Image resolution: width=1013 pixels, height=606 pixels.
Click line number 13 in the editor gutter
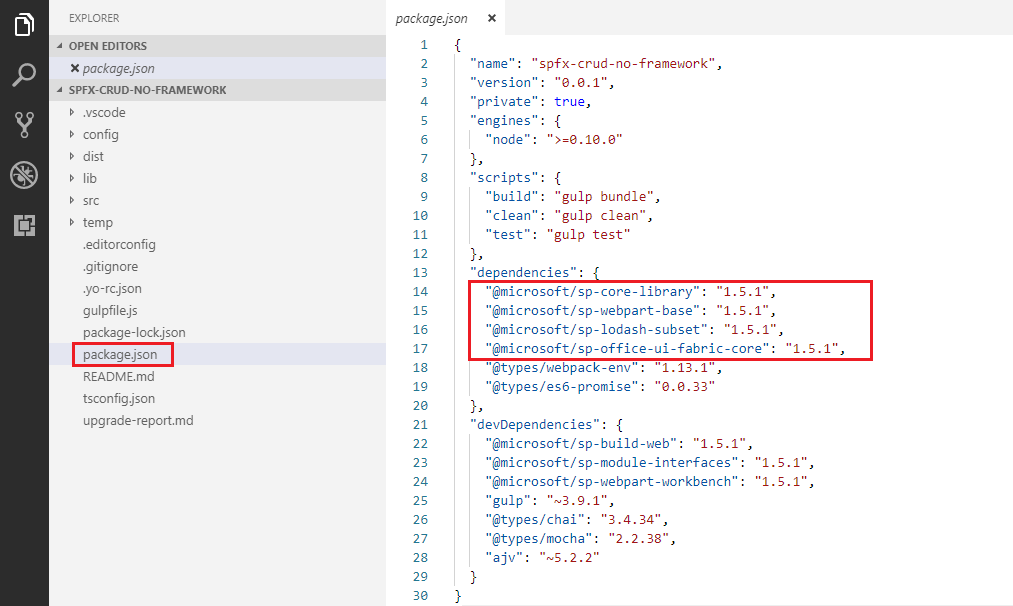[x=420, y=273]
